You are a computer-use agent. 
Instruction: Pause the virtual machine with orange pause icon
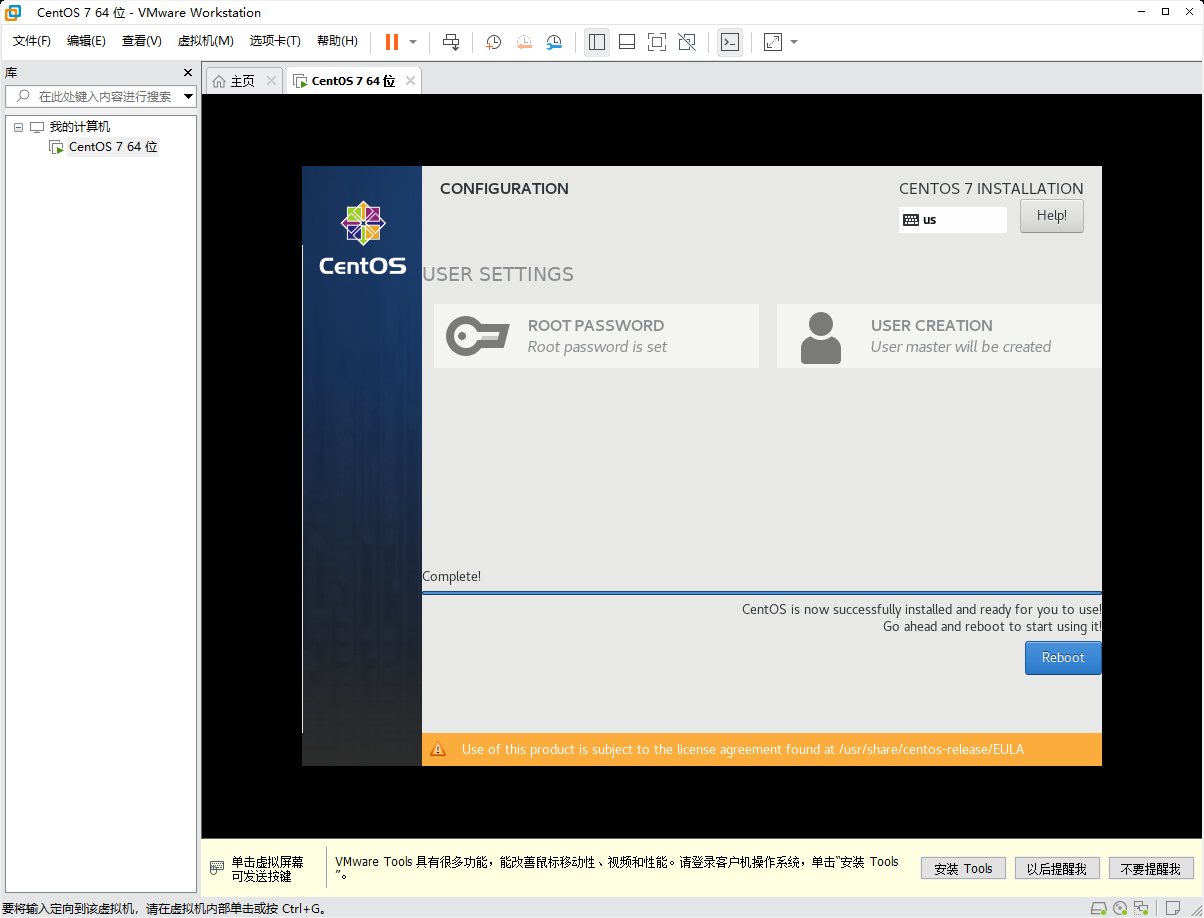pos(392,42)
